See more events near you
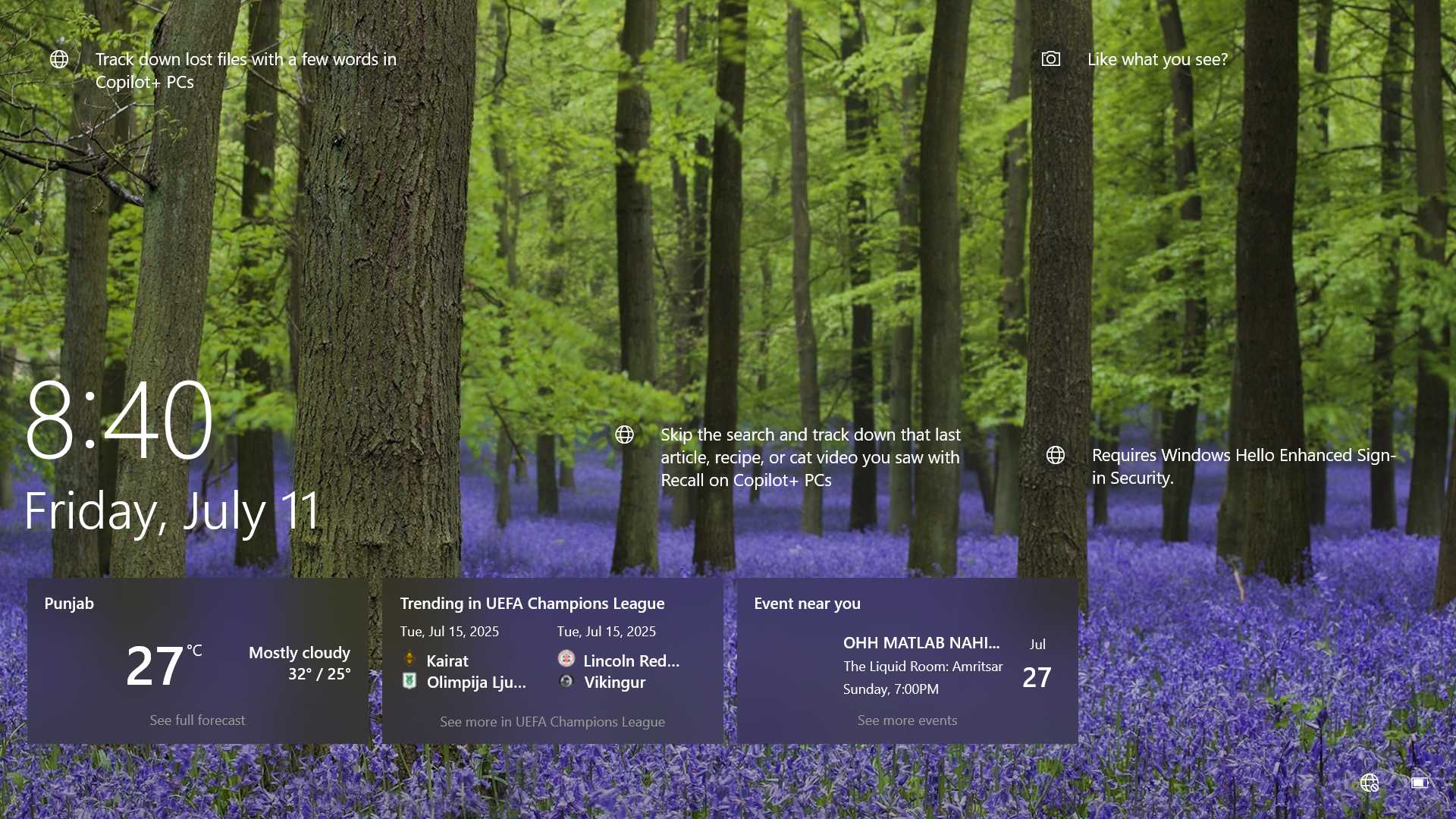This screenshot has height=819, width=1456. tap(907, 720)
